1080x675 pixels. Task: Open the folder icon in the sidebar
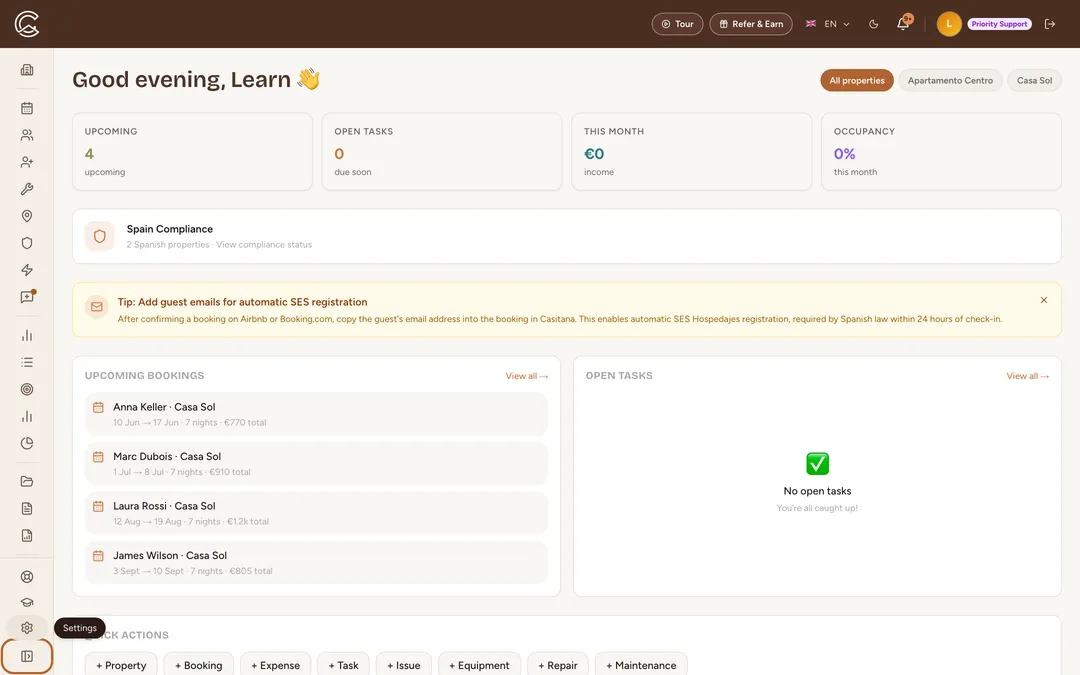tap(27, 481)
